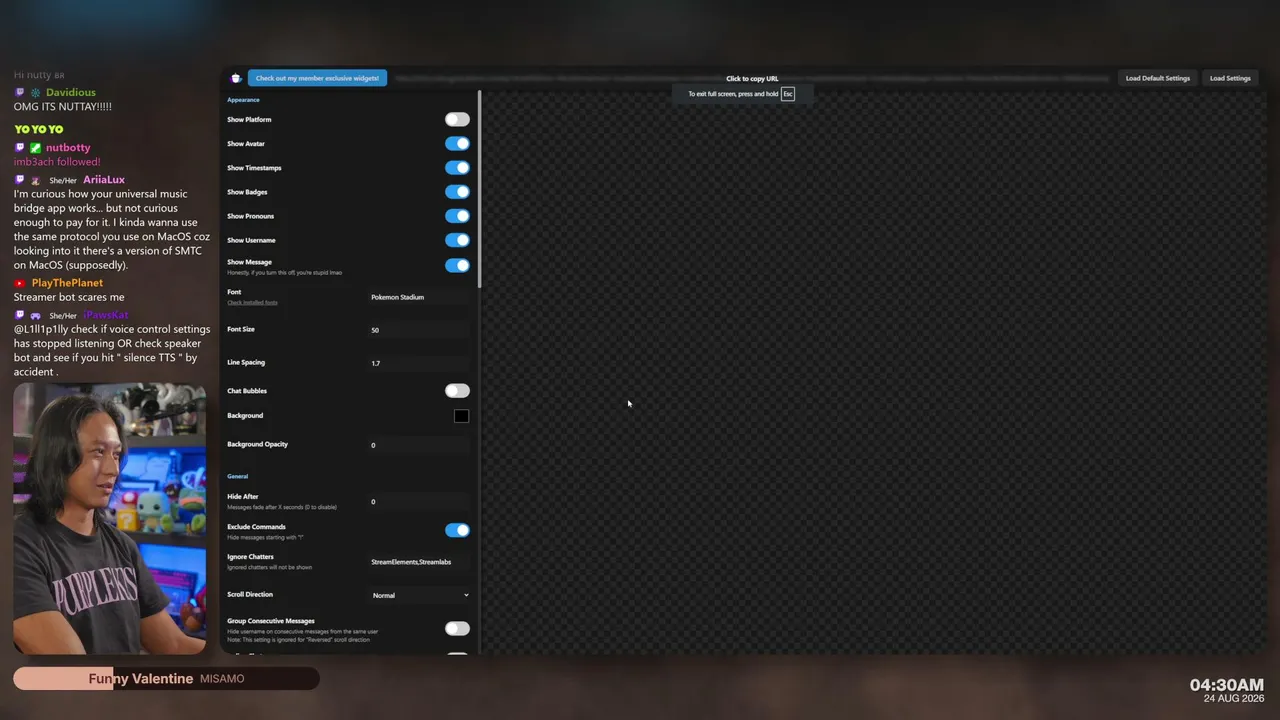Click the Ignore Chatters input field

(x=420, y=562)
